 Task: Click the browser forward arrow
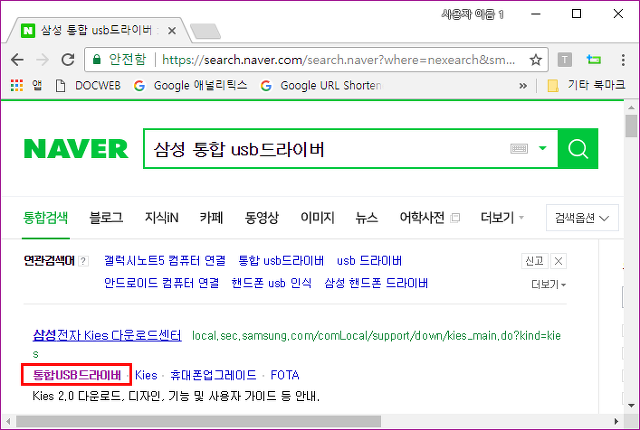click(42, 60)
